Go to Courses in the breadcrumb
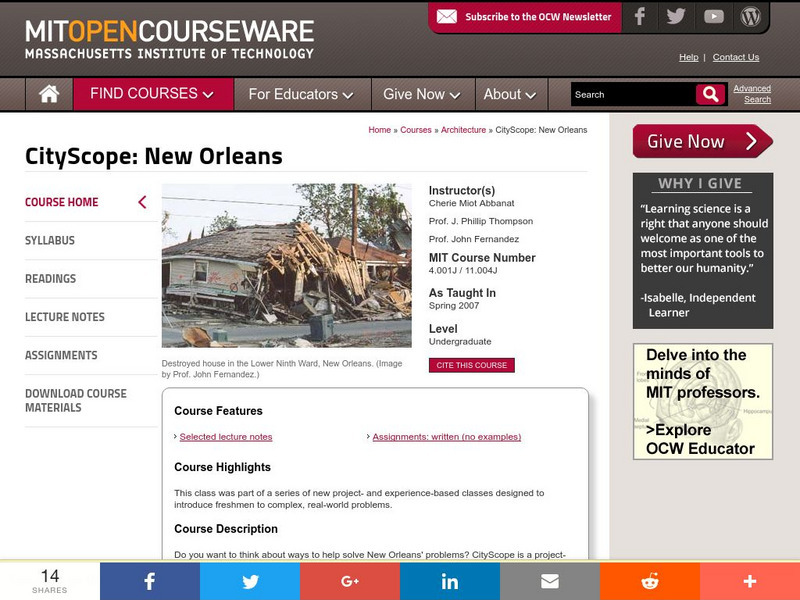 point(416,130)
